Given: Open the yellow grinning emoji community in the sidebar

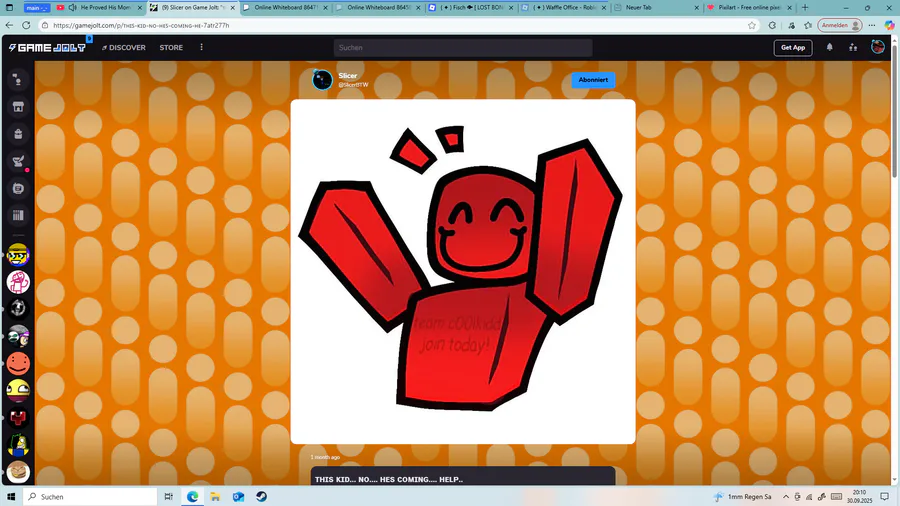Looking at the screenshot, I should [18, 390].
